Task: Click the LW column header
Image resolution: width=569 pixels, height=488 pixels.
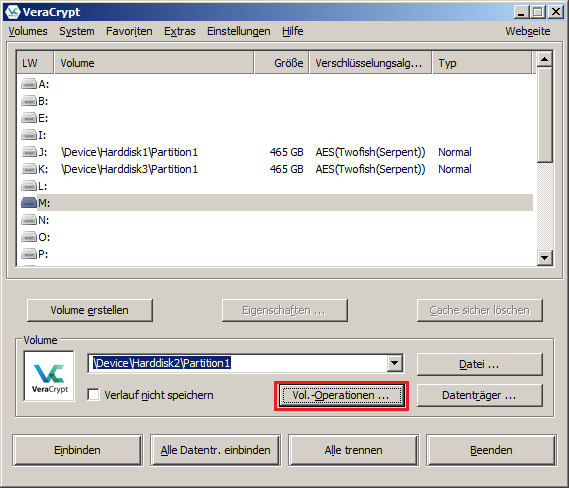Action: [35, 63]
